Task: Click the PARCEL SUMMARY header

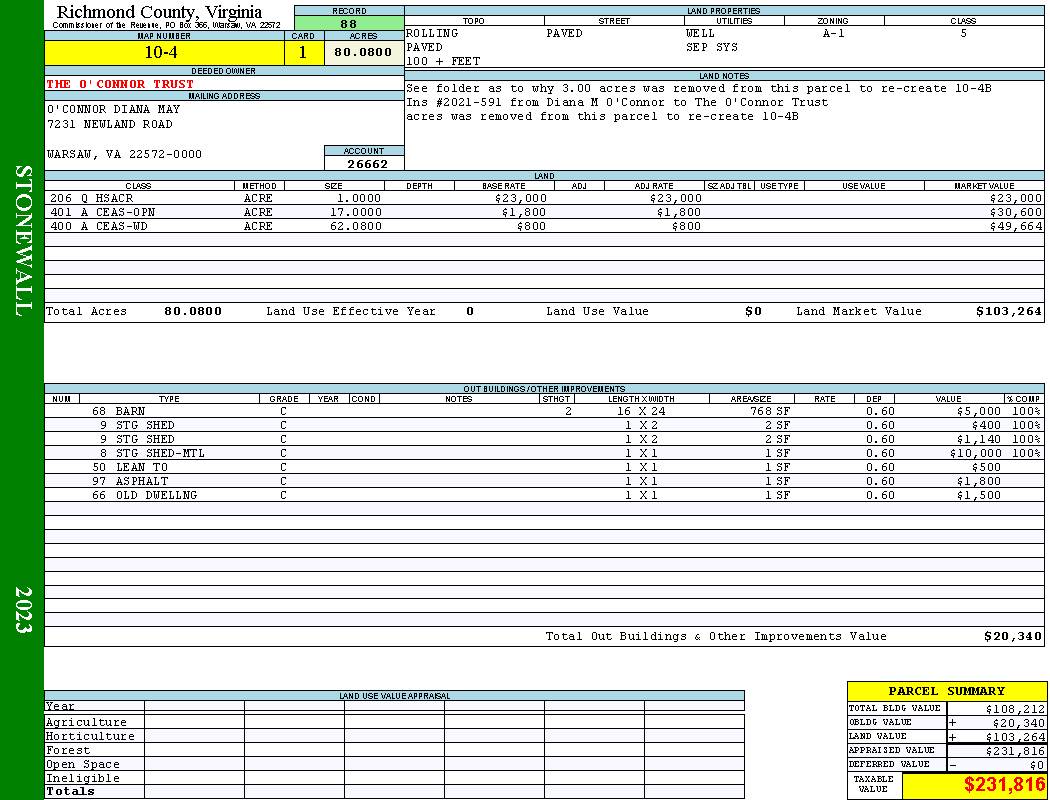Action: pyautogui.click(x=946, y=691)
